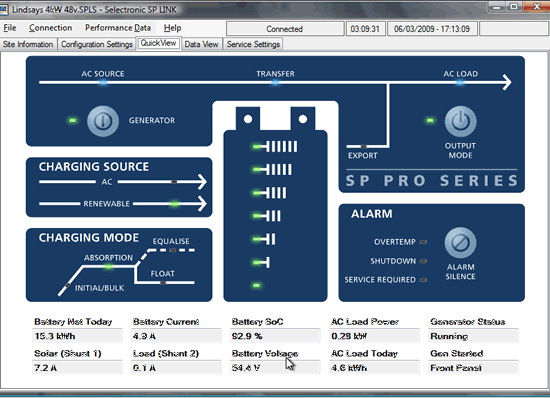
Task: Open the Performance Data menu
Action: coord(118,28)
